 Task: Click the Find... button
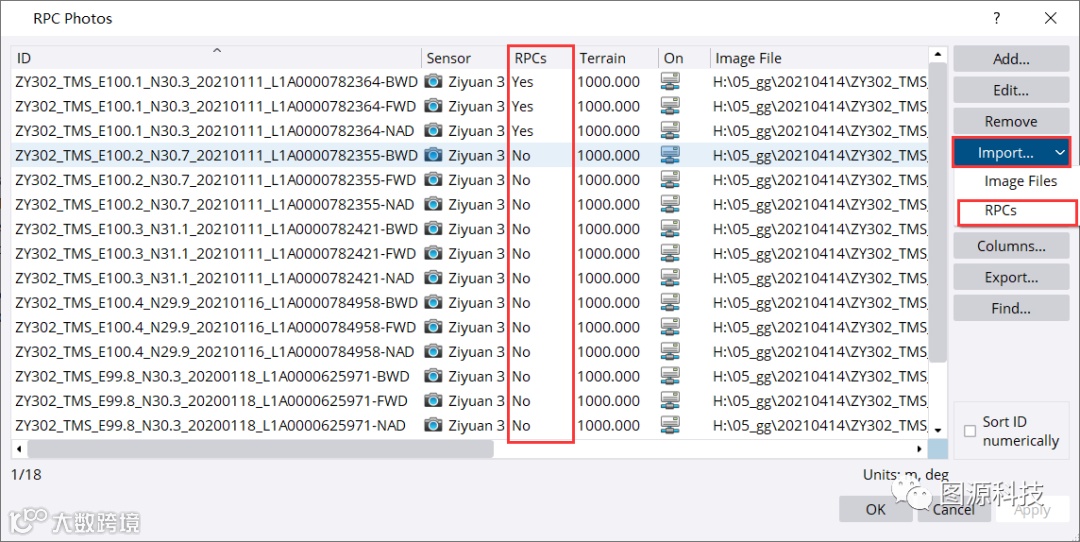coord(1011,309)
